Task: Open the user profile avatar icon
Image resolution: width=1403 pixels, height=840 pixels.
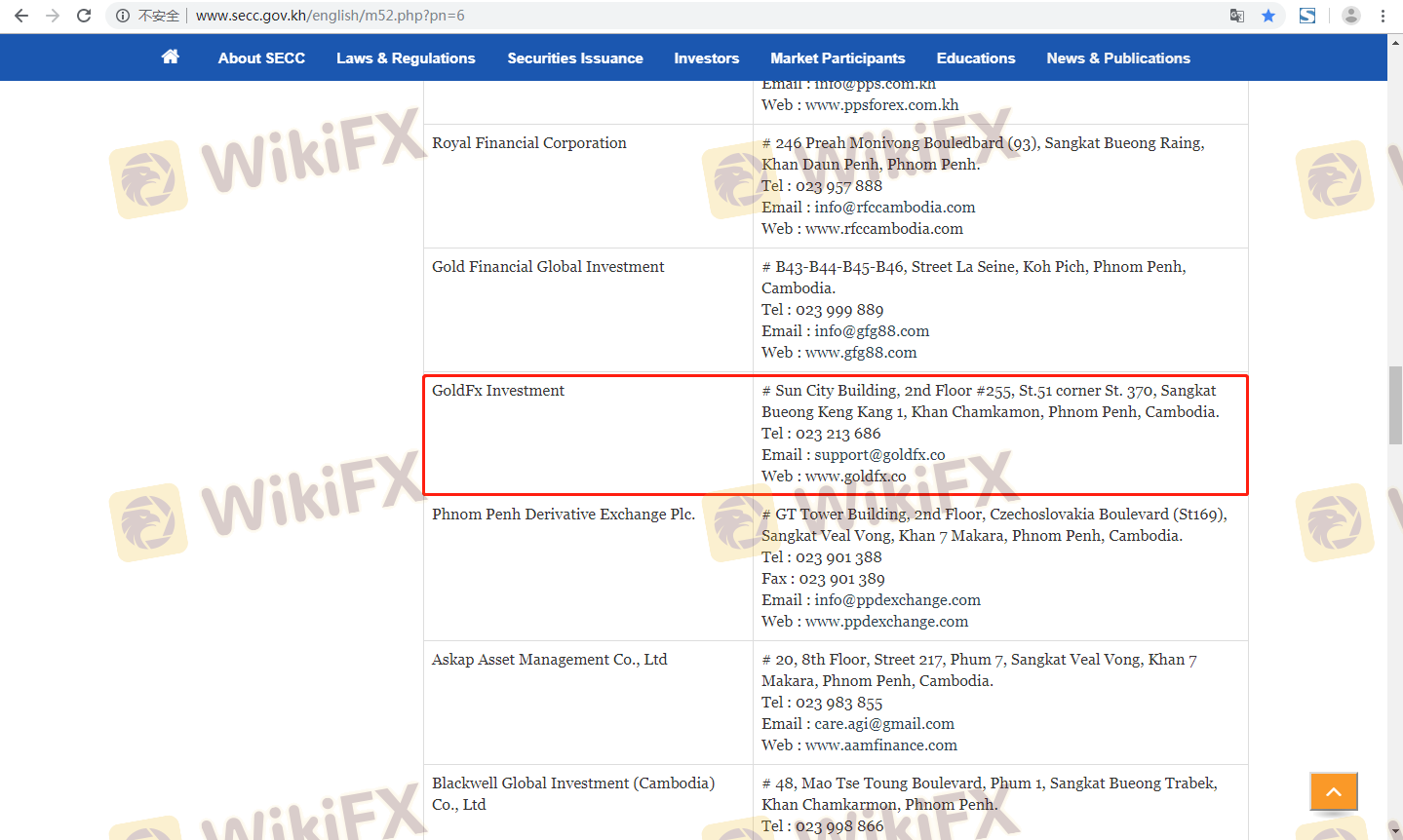Action: pyautogui.click(x=1350, y=16)
